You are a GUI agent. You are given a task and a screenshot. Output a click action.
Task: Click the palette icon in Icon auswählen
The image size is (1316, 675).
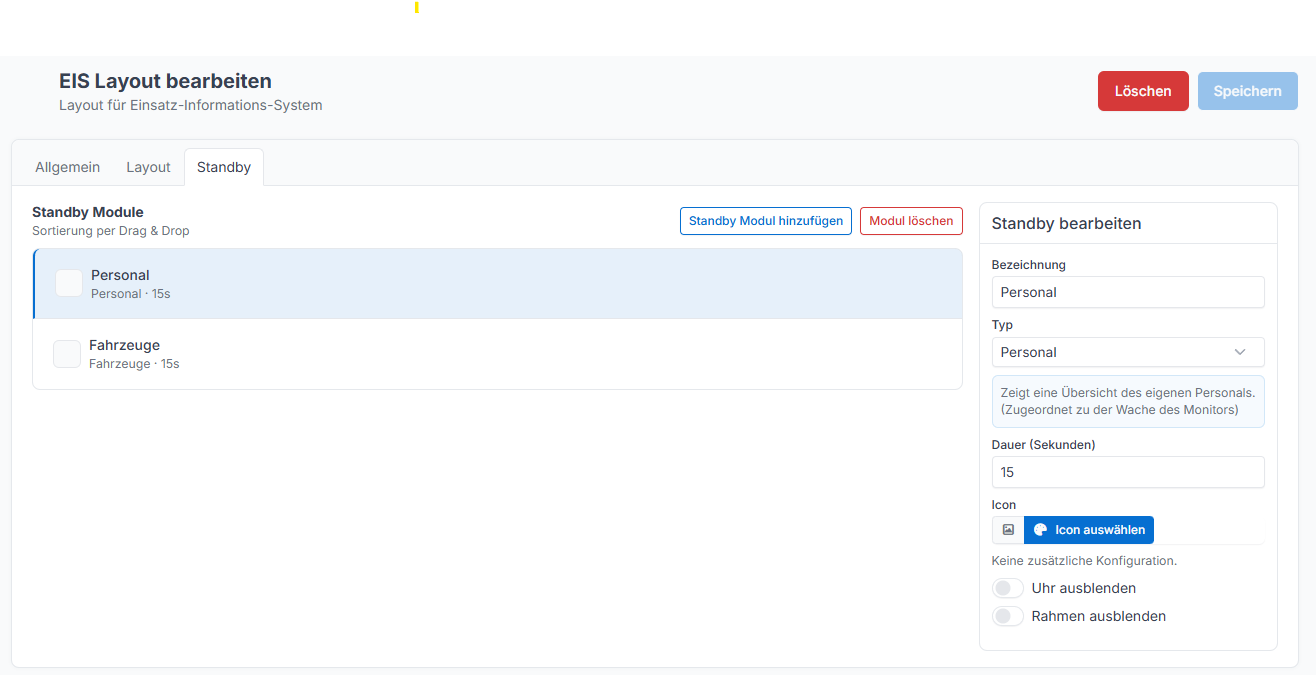1040,530
